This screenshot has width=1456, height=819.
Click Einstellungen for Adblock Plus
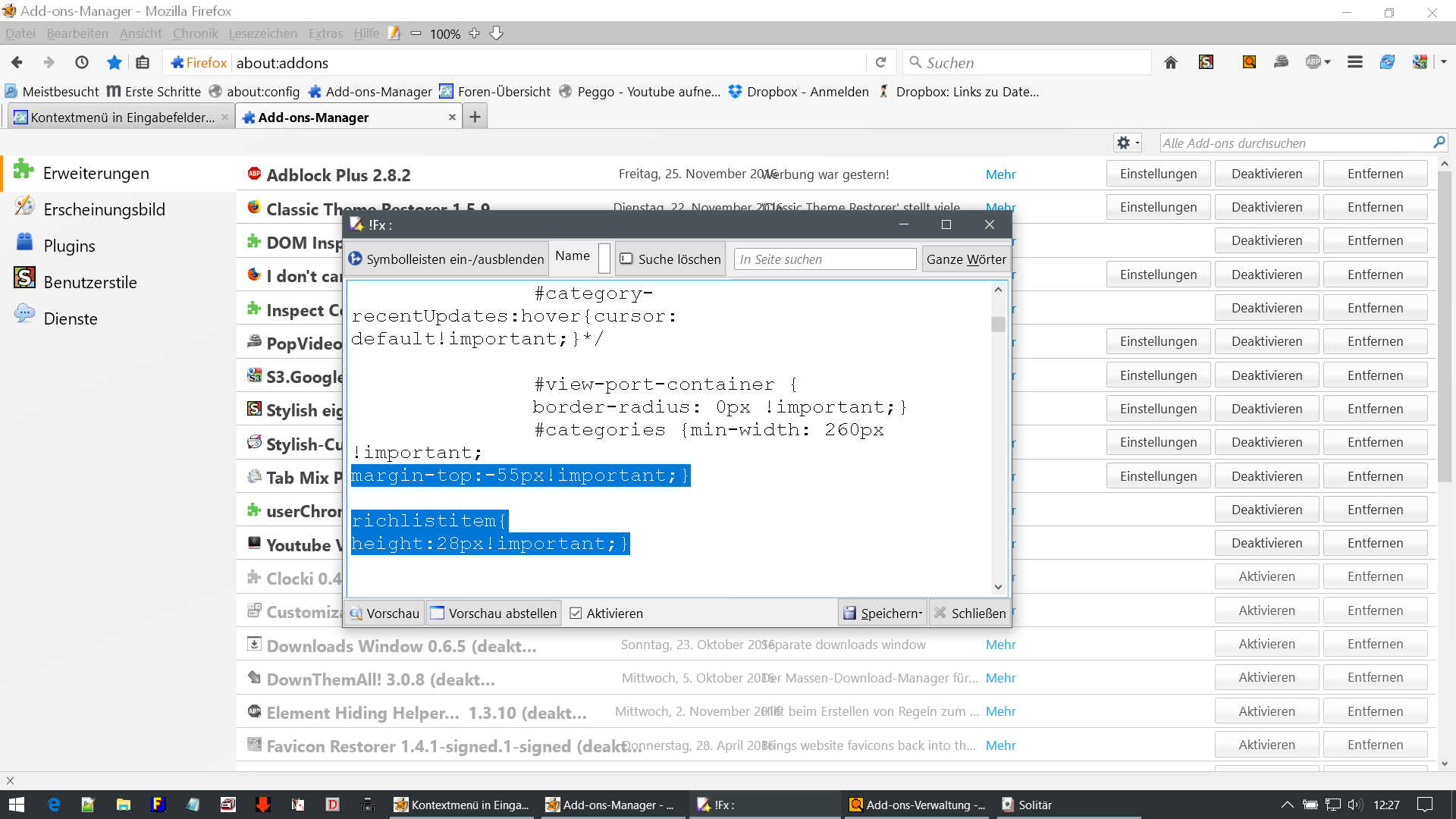click(1158, 174)
